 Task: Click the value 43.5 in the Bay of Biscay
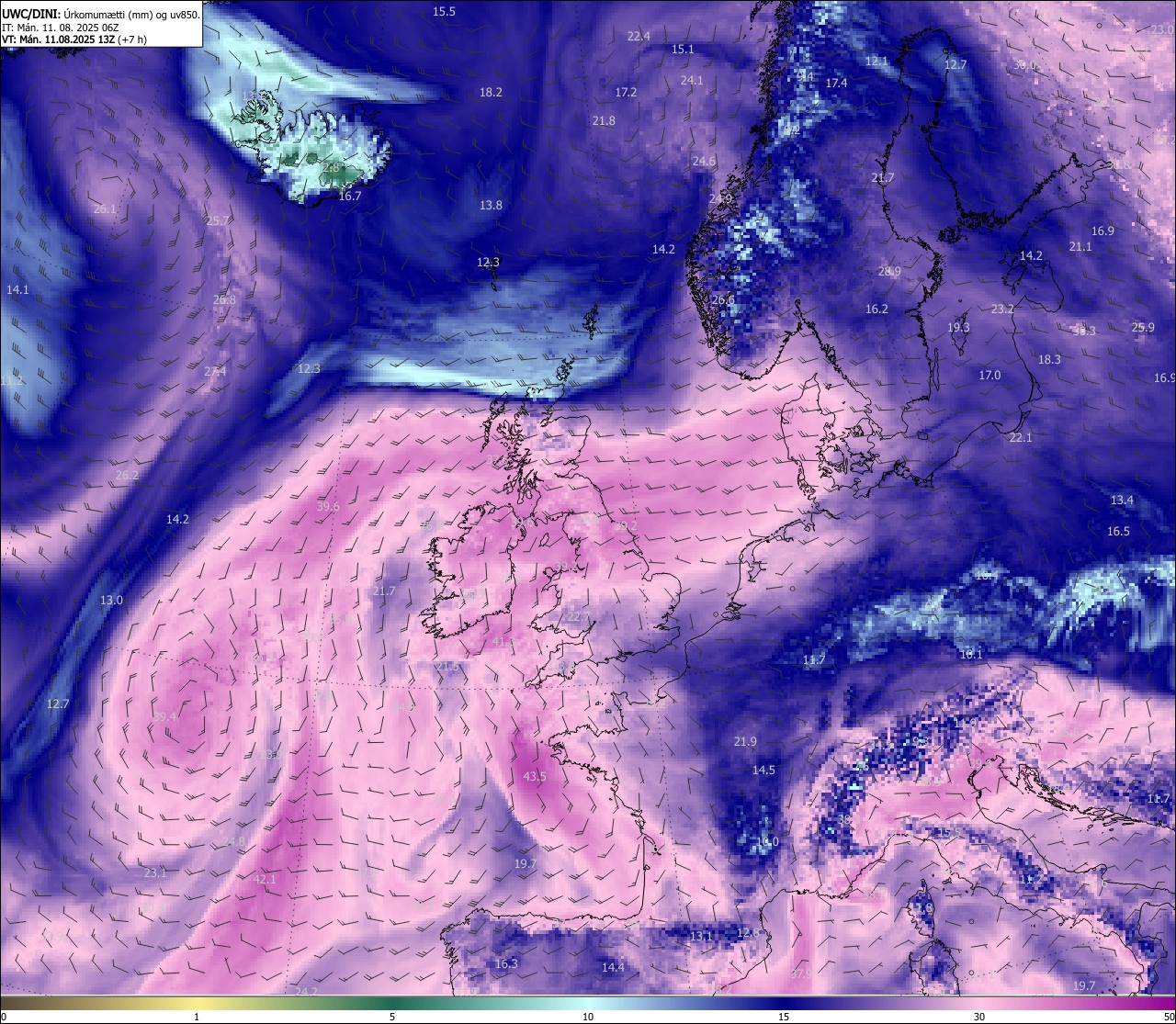point(535,776)
